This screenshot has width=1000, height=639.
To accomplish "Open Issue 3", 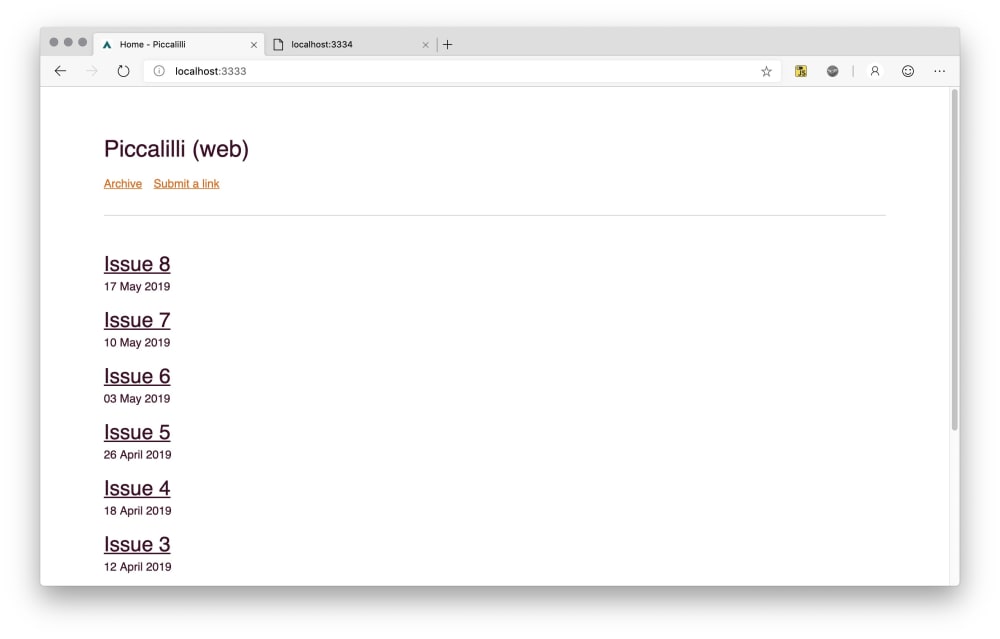I will 137,545.
